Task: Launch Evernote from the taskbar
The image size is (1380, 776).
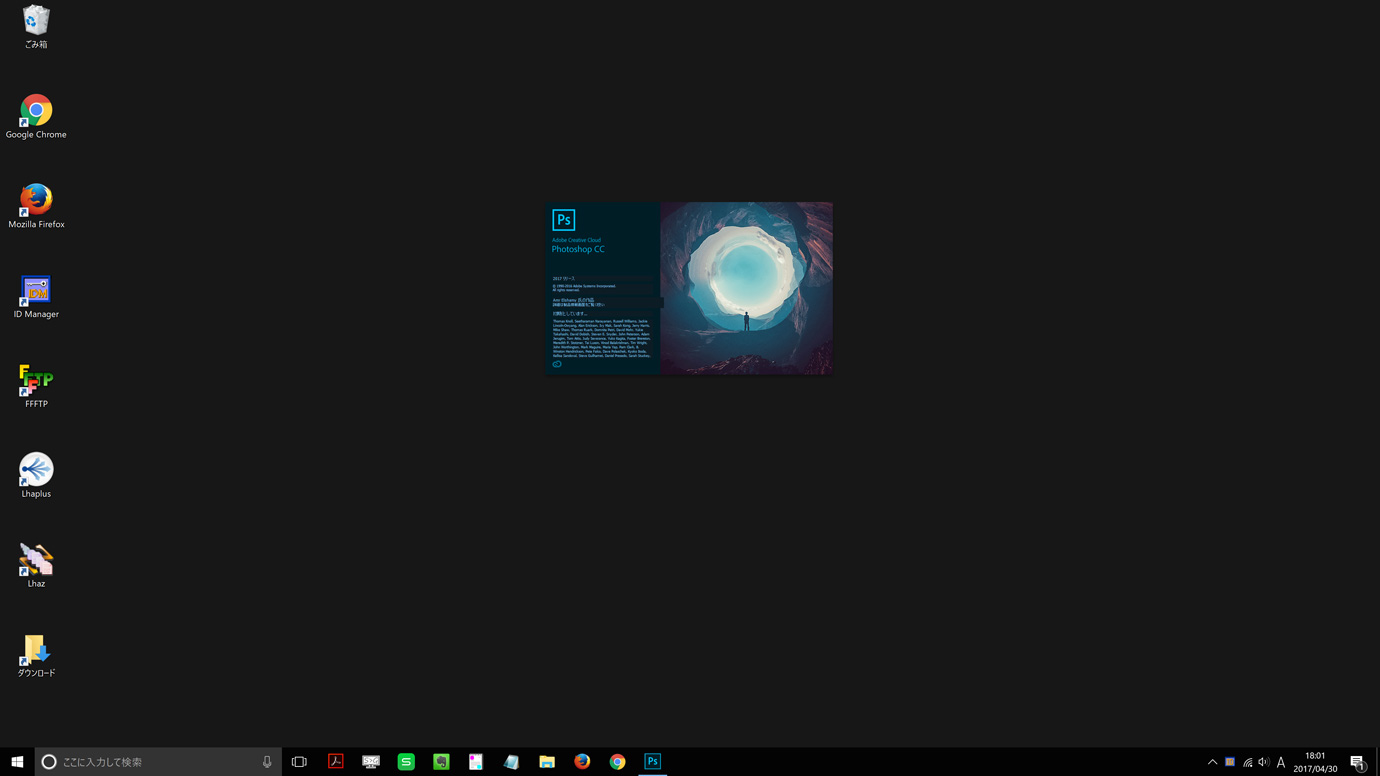Action: click(x=441, y=762)
